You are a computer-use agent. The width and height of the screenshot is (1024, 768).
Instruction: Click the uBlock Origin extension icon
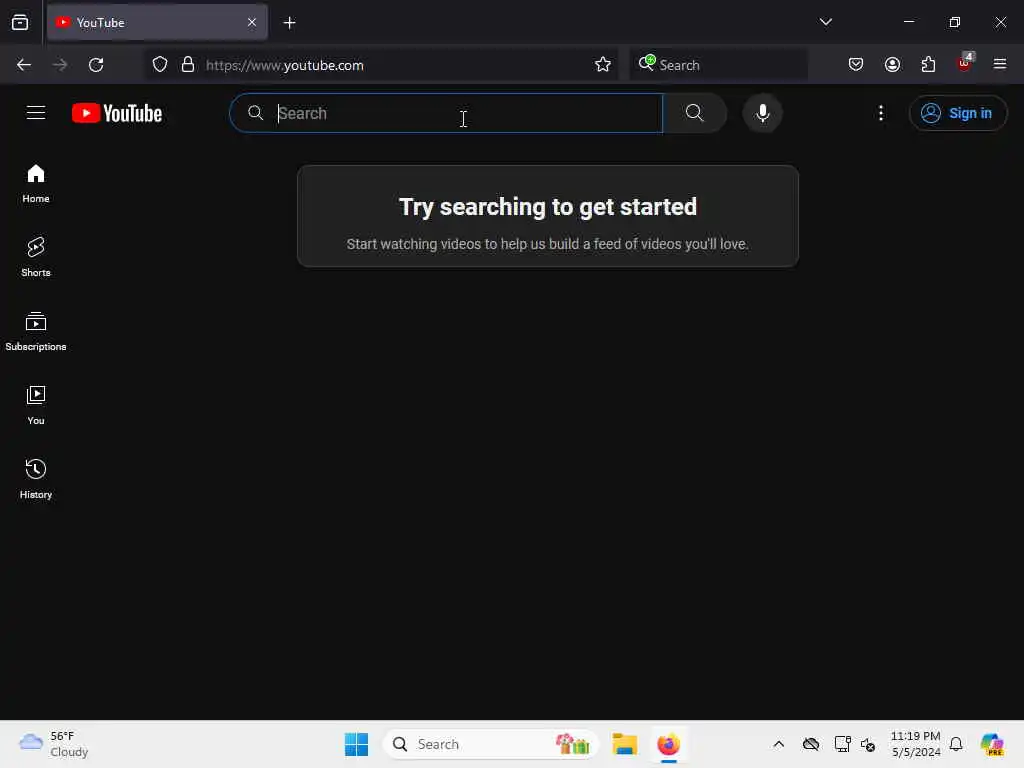click(x=965, y=63)
